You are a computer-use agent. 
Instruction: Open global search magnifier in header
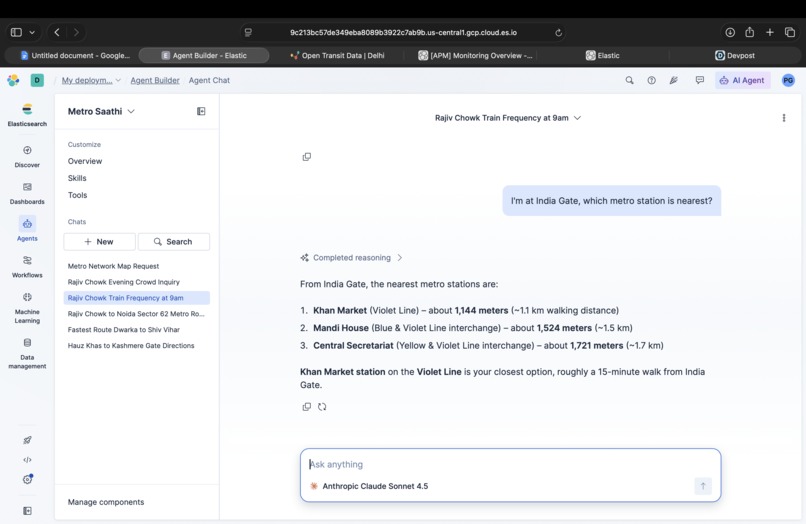click(629, 80)
